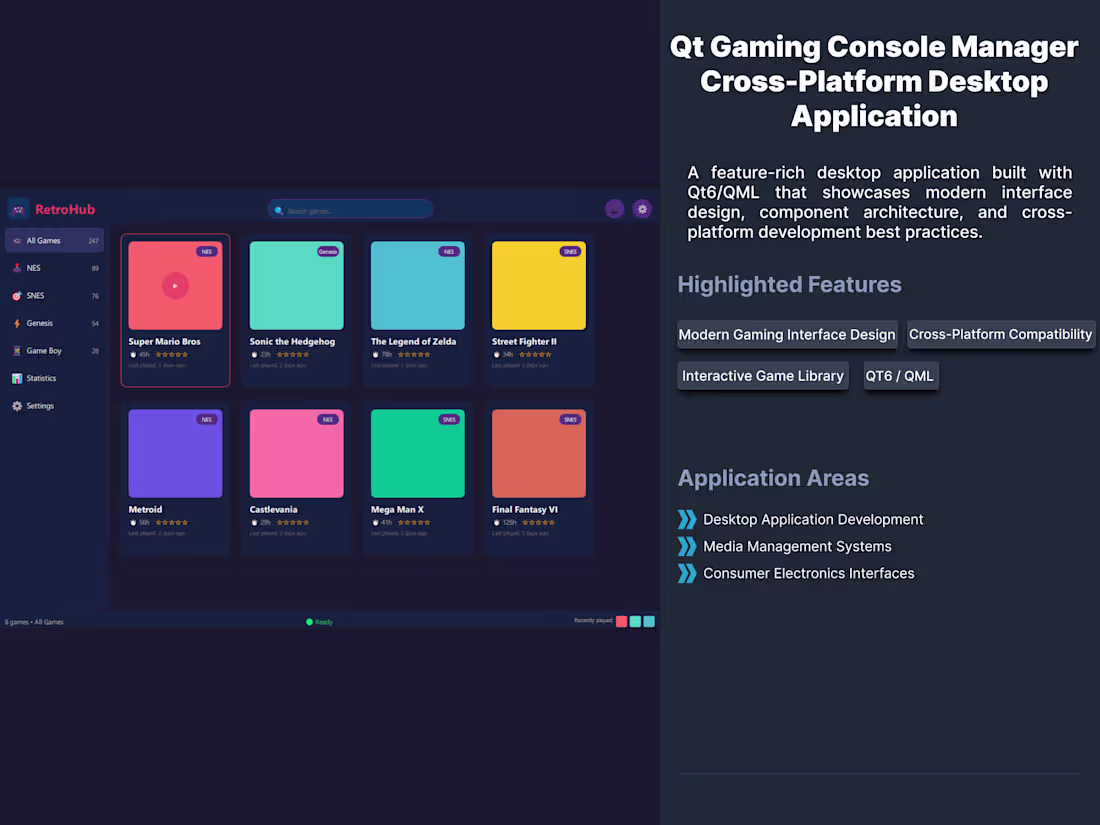
Task: Click the magnifier icon in the search bar
Action: pyautogui.click(x=278, y=209)
